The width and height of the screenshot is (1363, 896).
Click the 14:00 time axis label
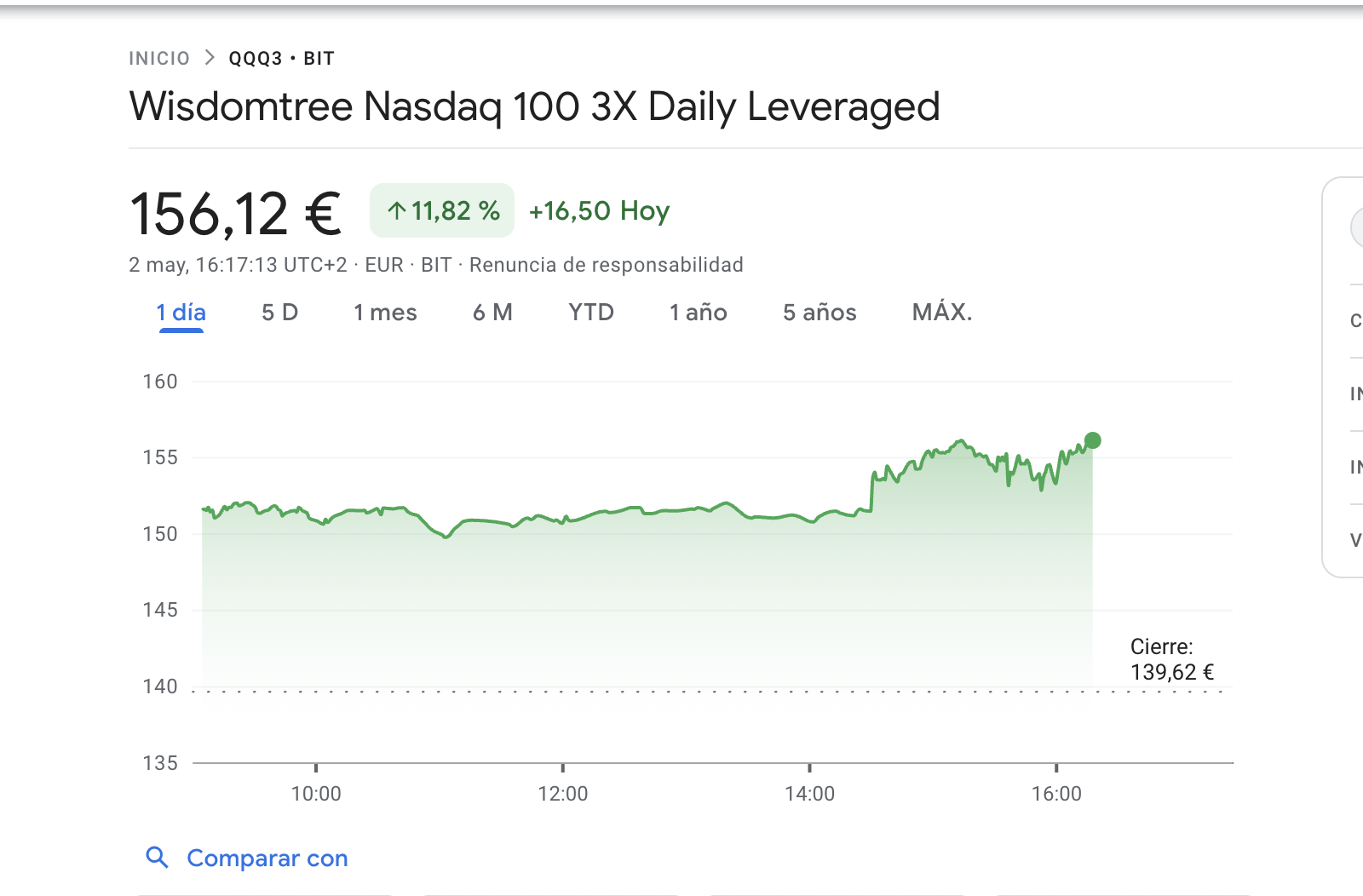coord(810,794)
